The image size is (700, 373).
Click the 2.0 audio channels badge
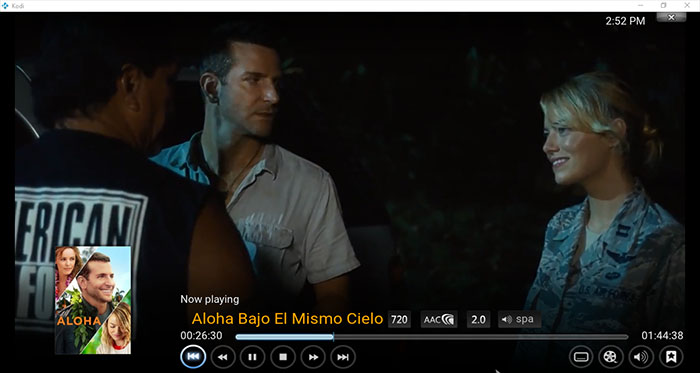(478, 319)
